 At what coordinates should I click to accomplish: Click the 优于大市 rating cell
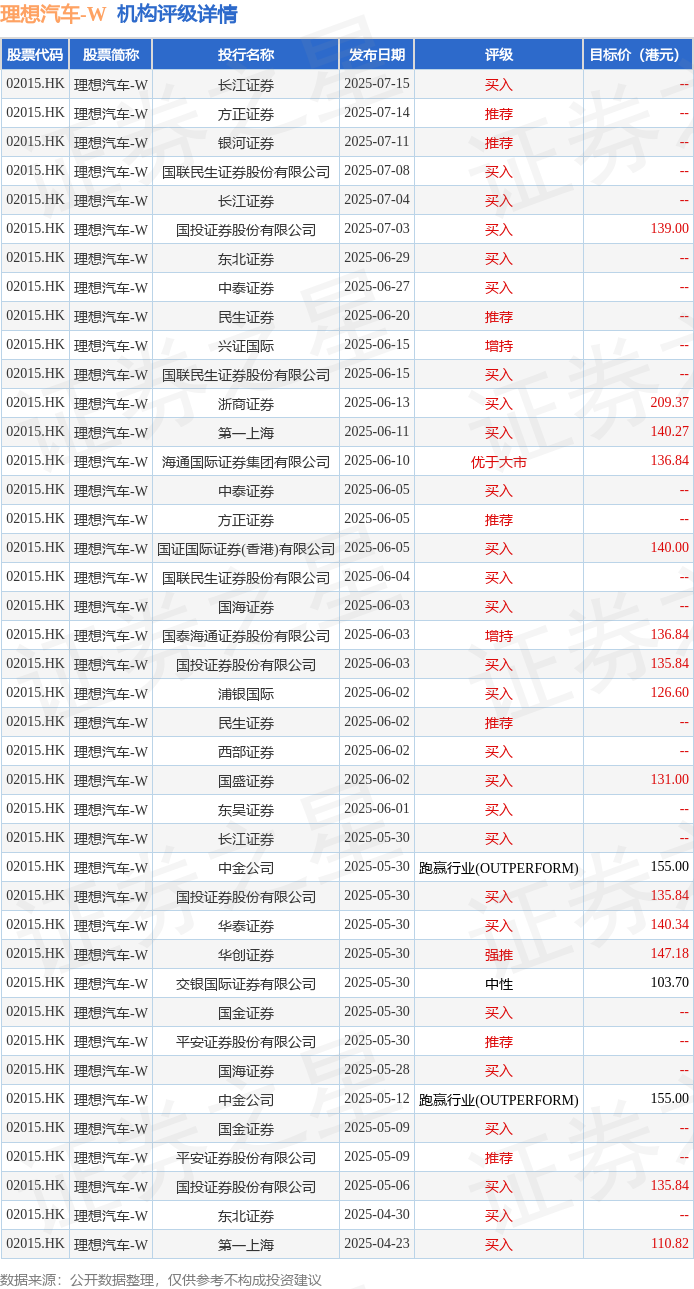(x=498, y=462)
